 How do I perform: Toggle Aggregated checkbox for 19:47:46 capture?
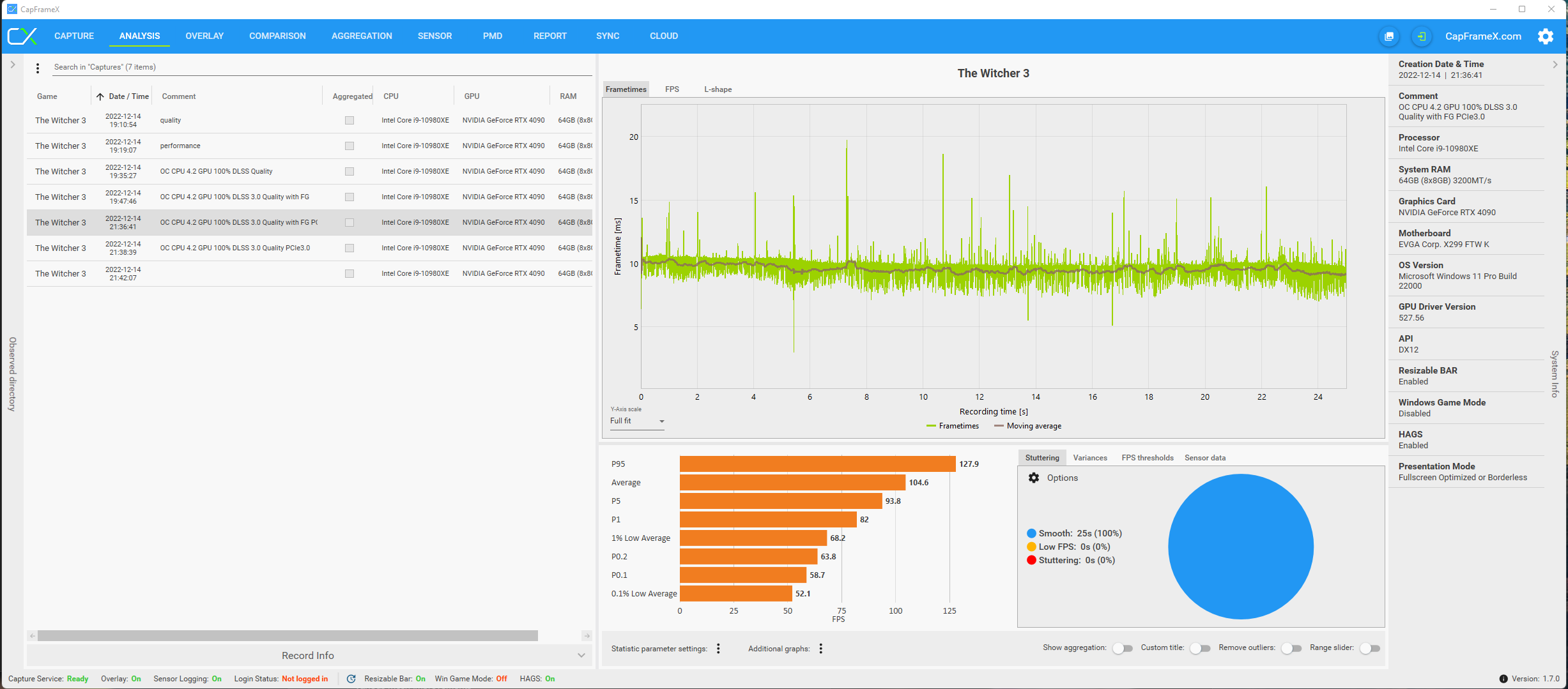(350, 197)
